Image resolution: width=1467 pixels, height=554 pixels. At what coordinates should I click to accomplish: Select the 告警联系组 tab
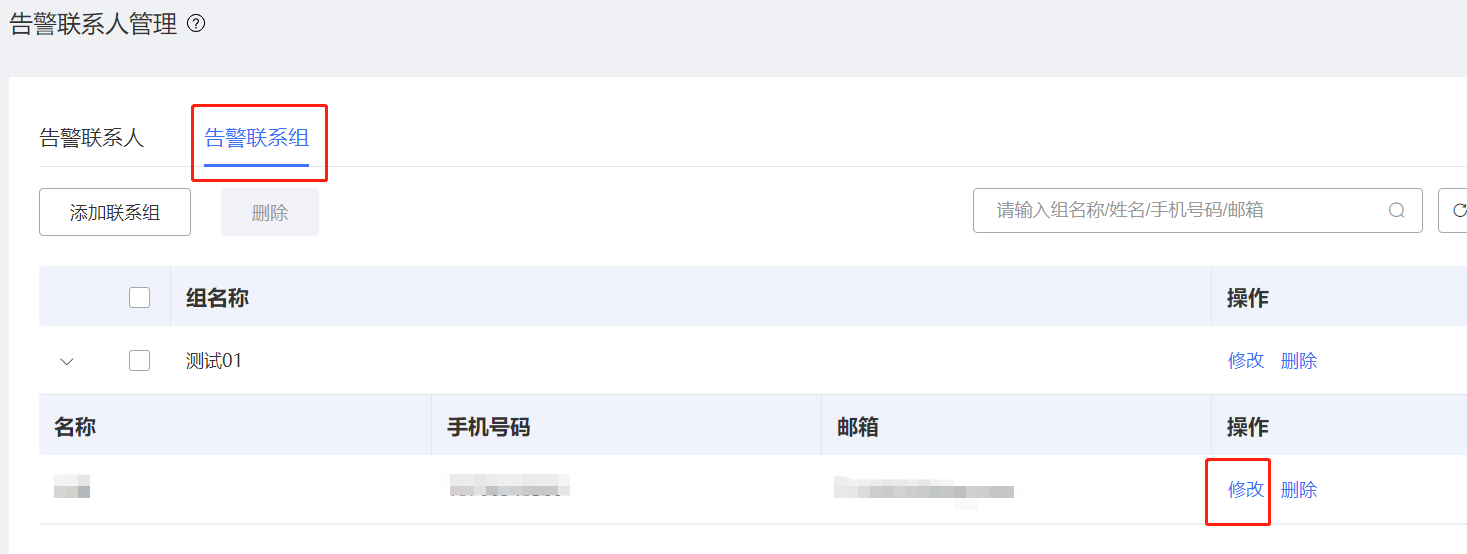pyautogui.click(x=257, y=138)
